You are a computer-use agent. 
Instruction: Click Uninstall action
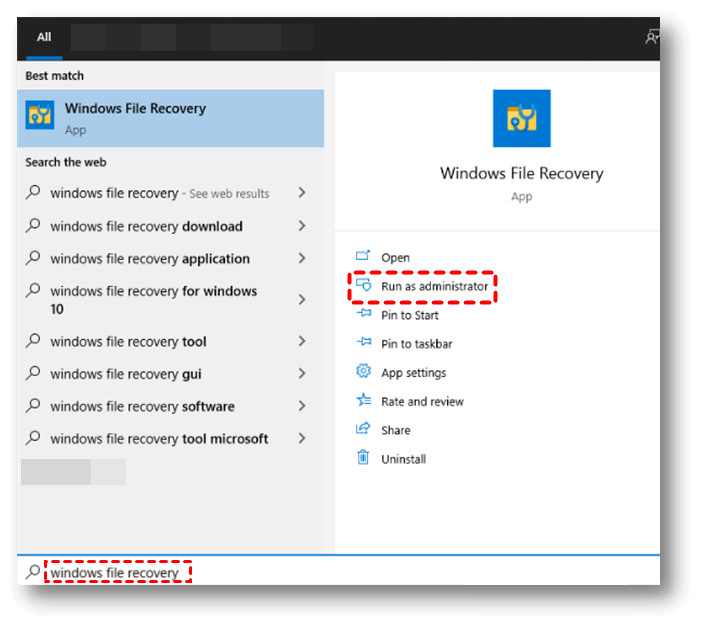(x=403, y=459)
